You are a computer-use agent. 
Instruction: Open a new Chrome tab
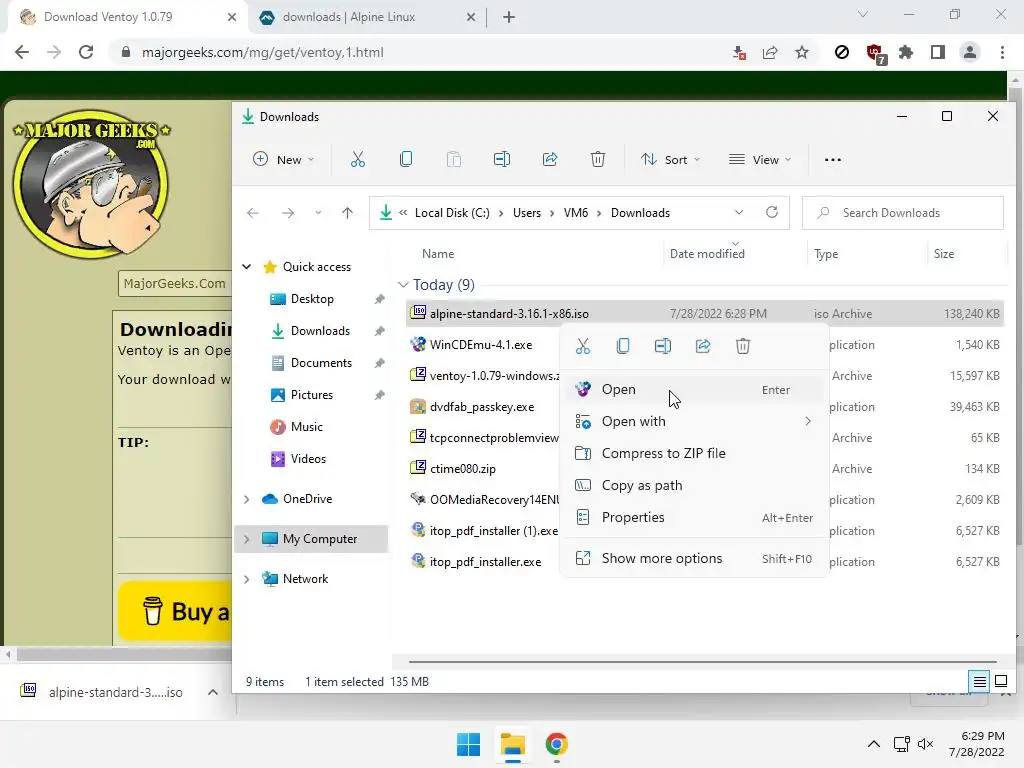[509, 17]
